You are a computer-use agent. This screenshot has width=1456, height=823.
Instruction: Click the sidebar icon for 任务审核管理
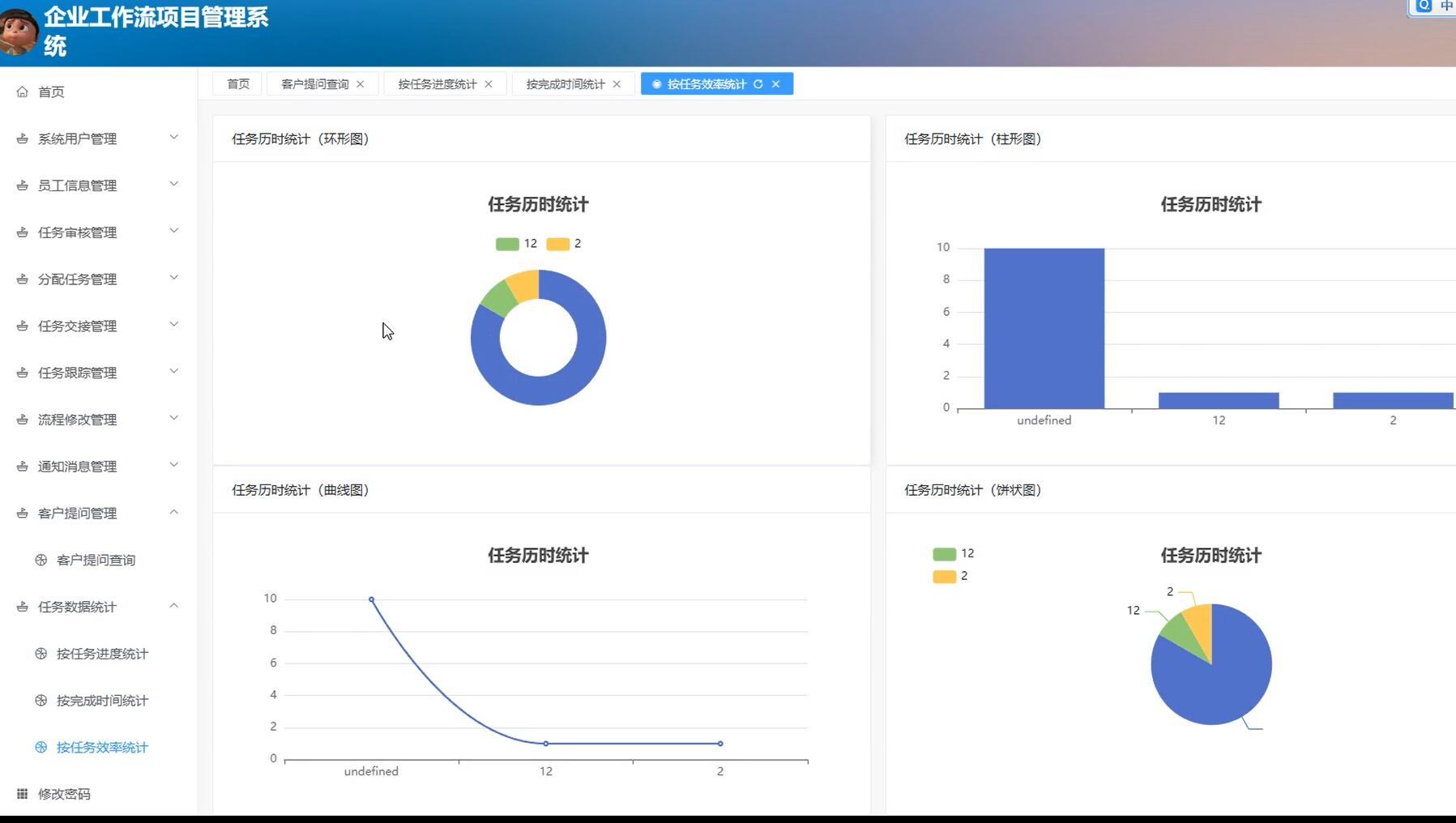[23, 232]
